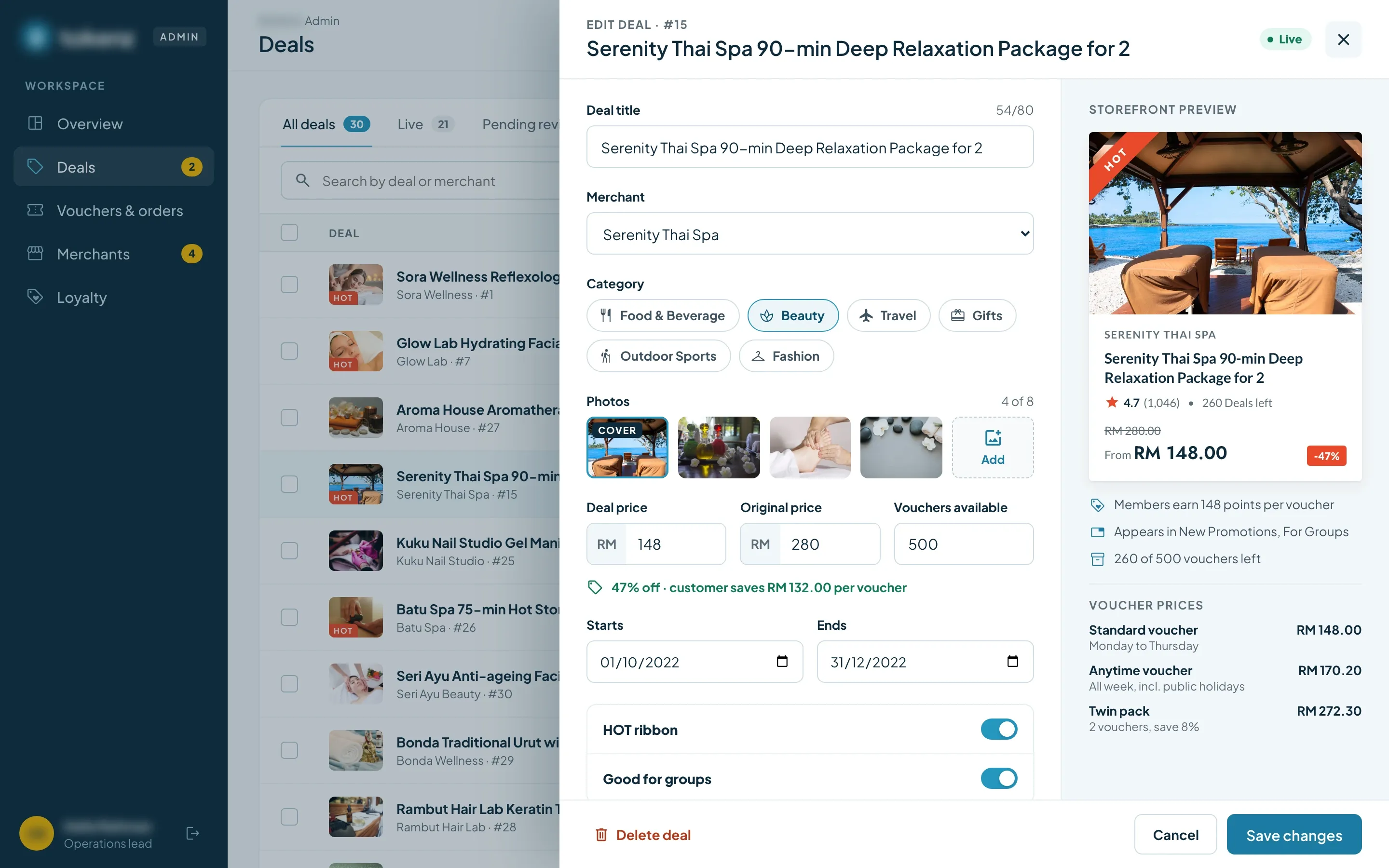1389x868 pixels.
Task: Click the Delete deal trash icon
Action: (x=601, y=835)
